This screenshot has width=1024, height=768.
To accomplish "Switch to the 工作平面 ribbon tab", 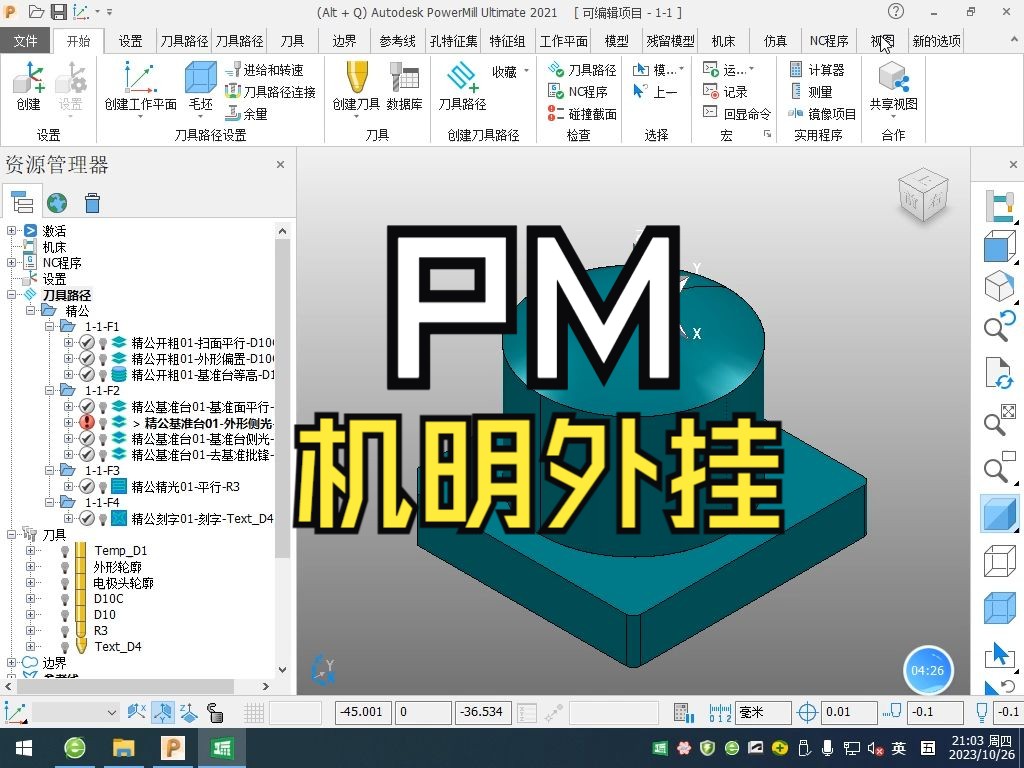I will click(x=564, y=41).
